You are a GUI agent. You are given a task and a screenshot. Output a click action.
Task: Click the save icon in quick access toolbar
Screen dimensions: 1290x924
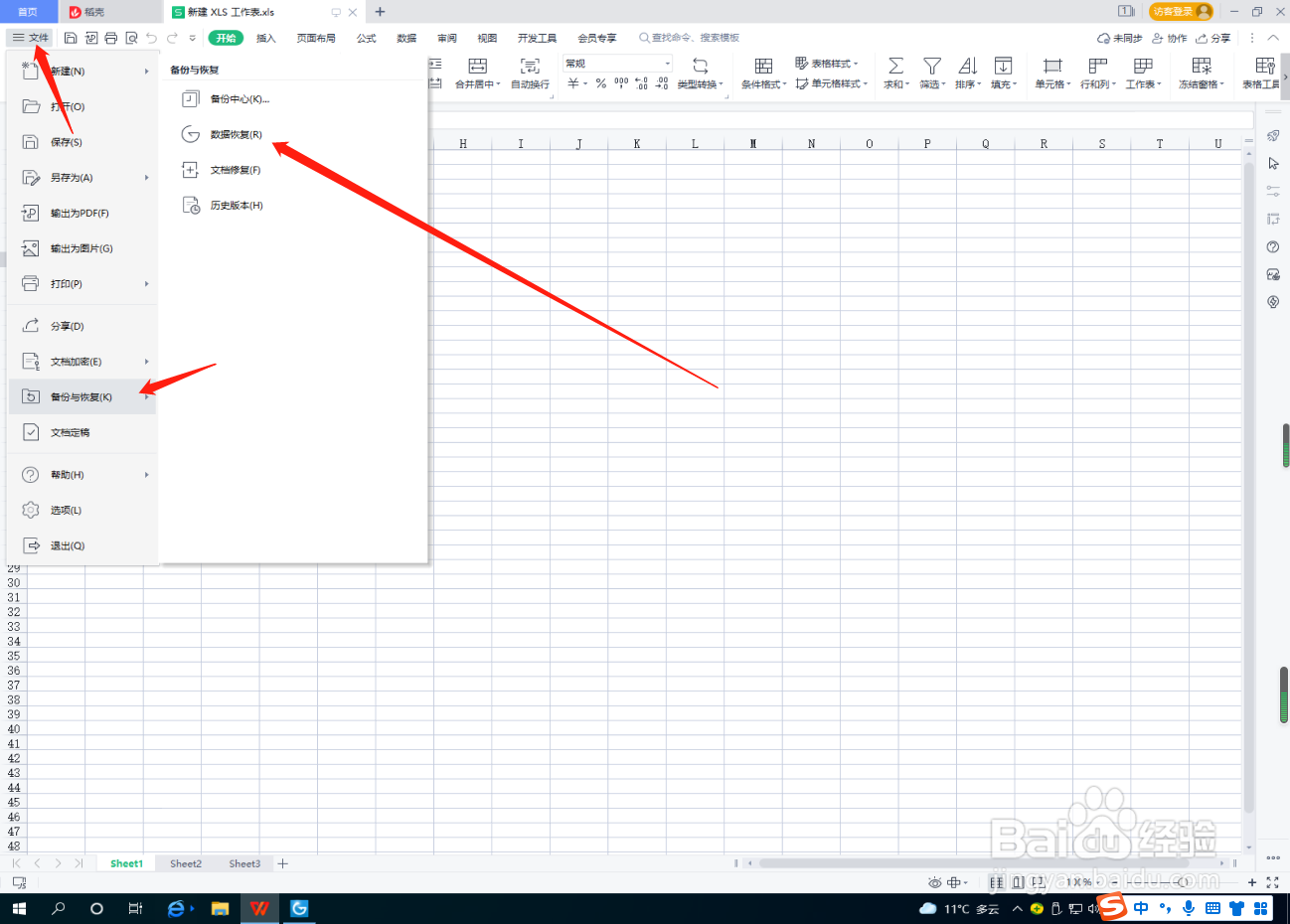(x=71, y=38)
